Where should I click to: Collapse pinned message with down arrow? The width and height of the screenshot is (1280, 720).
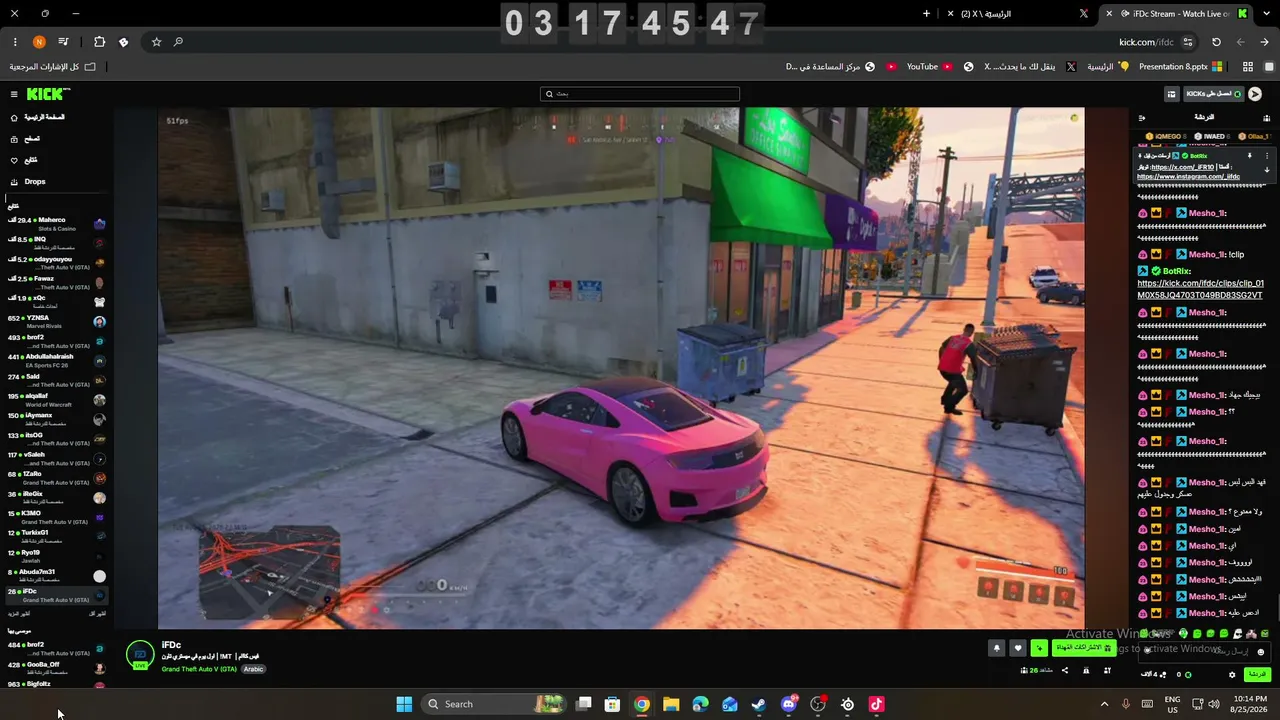coord(1267,170)
